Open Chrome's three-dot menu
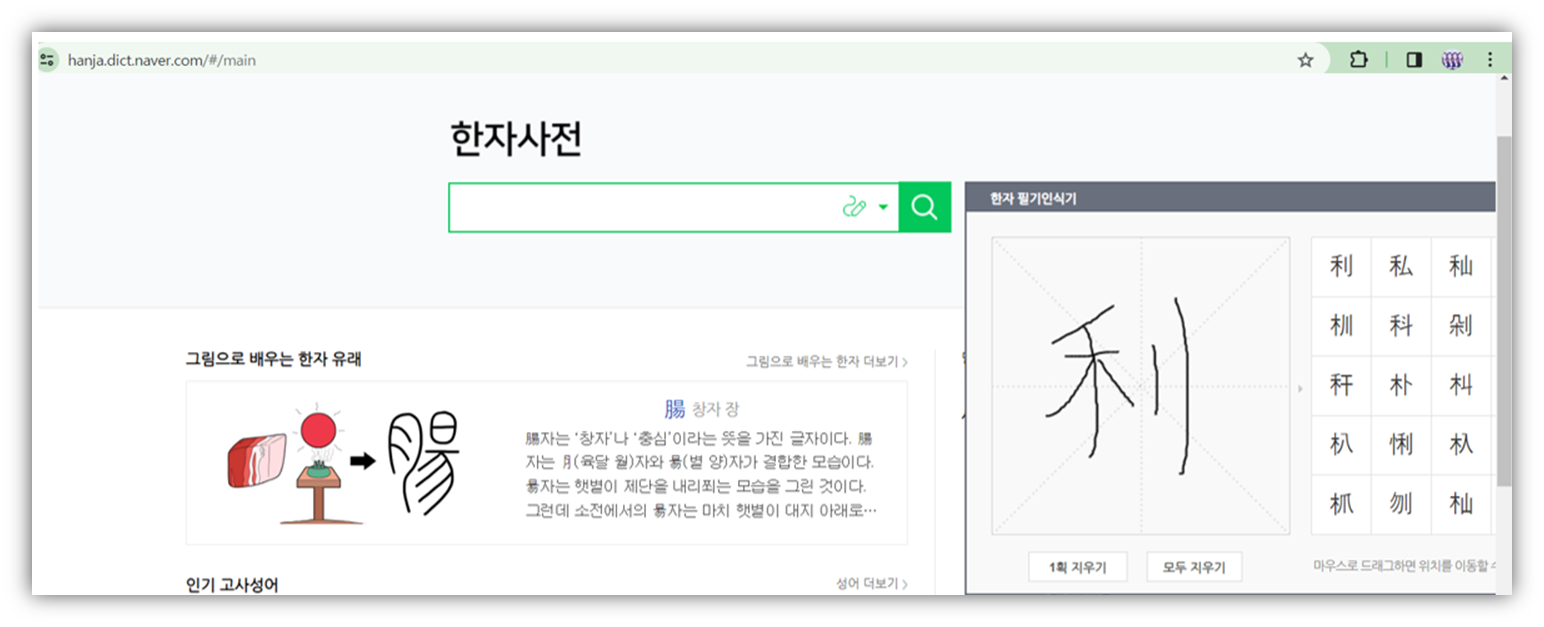The height and width of the screenshot is (627, 1544). 1490,60
